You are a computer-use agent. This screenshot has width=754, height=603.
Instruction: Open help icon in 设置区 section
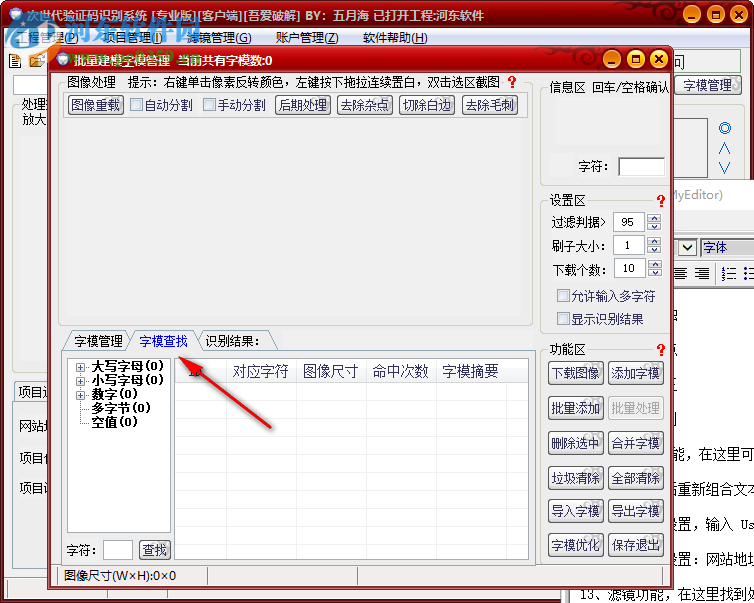coord(661,201)
